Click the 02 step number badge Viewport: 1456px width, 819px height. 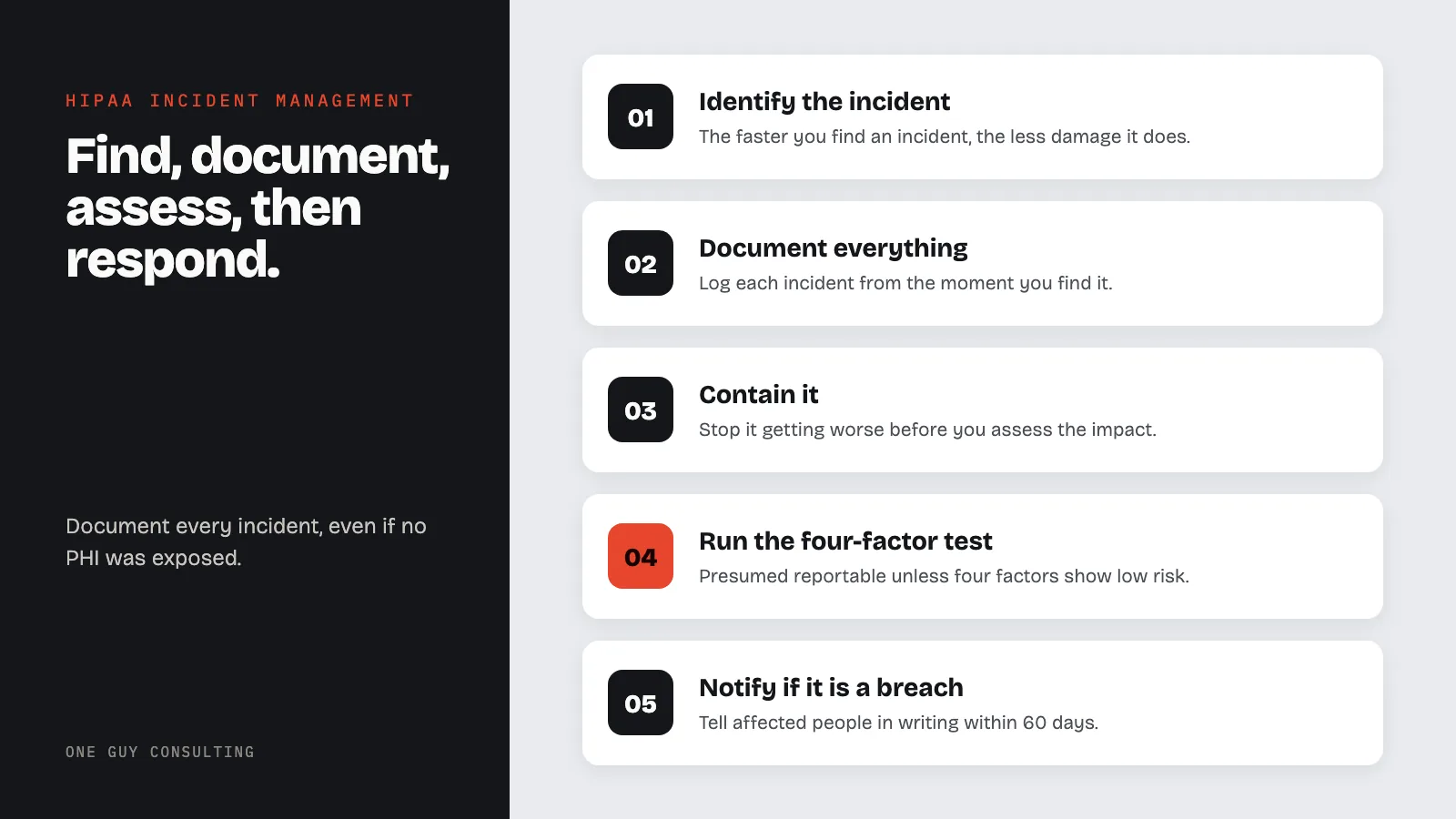pyautogui.click(x=641, y=263)
